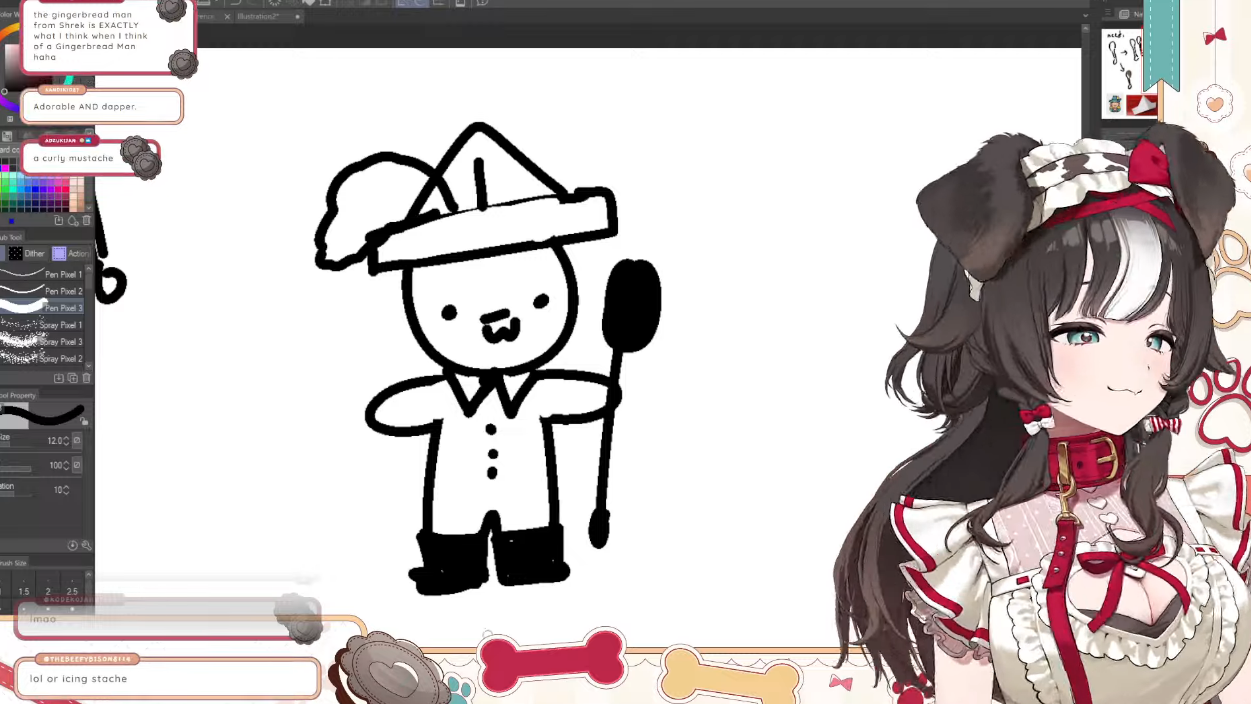Viewport: 1251px width, 704px height.
Task: Click the import sub tool icon below brush list
Action: (59, 378)
